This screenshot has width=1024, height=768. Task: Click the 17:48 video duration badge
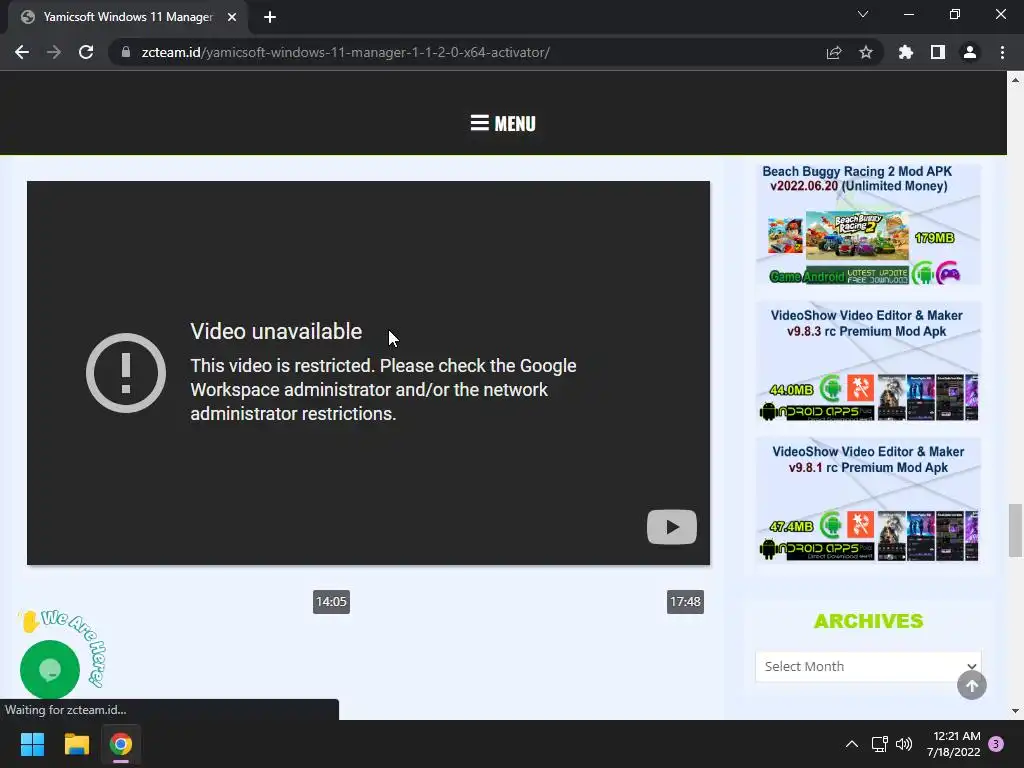pyautogui.click(x=685, y=601)
